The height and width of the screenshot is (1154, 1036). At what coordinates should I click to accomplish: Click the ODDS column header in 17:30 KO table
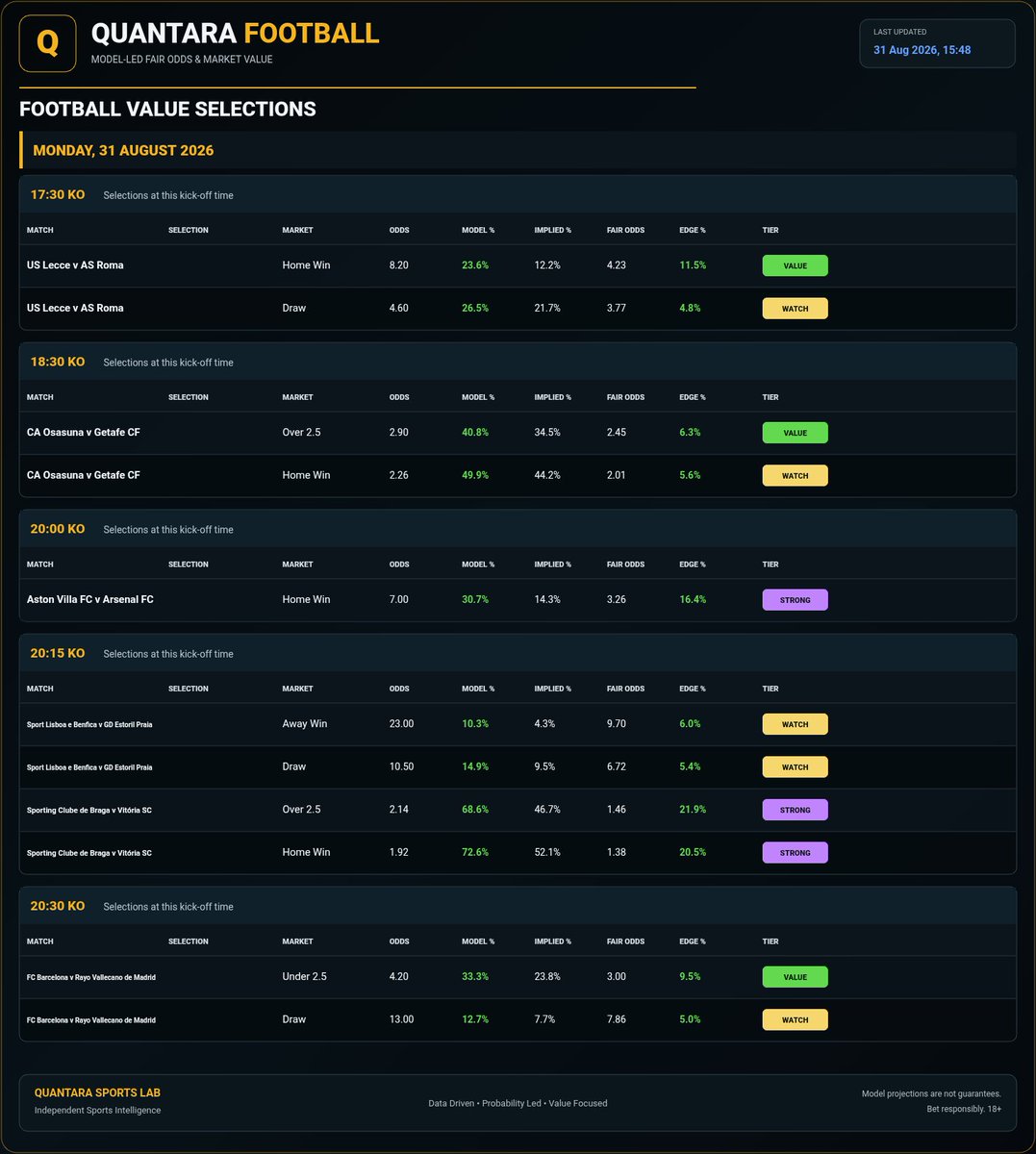399,230
